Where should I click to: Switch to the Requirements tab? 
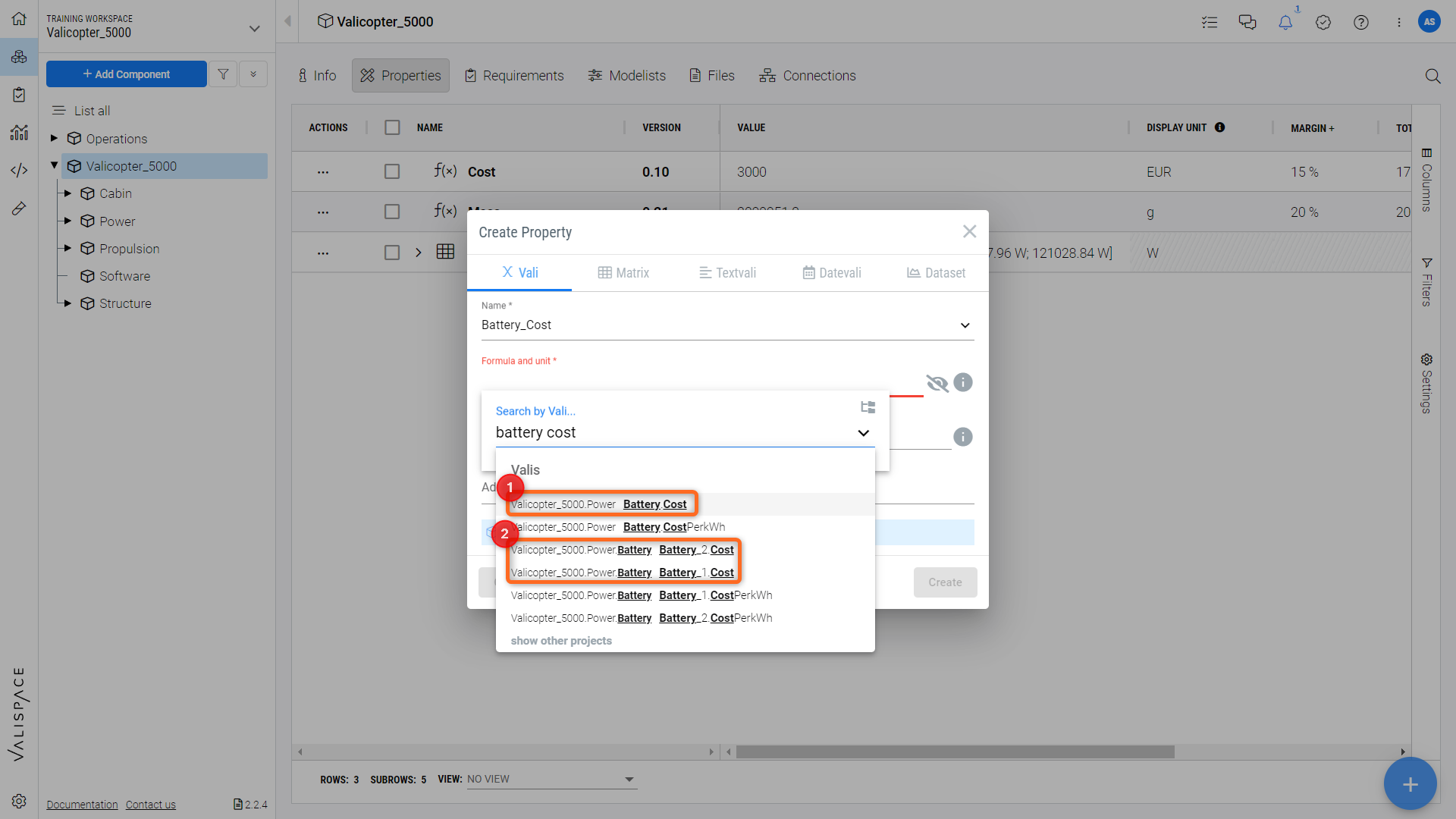tap(514, 76)
